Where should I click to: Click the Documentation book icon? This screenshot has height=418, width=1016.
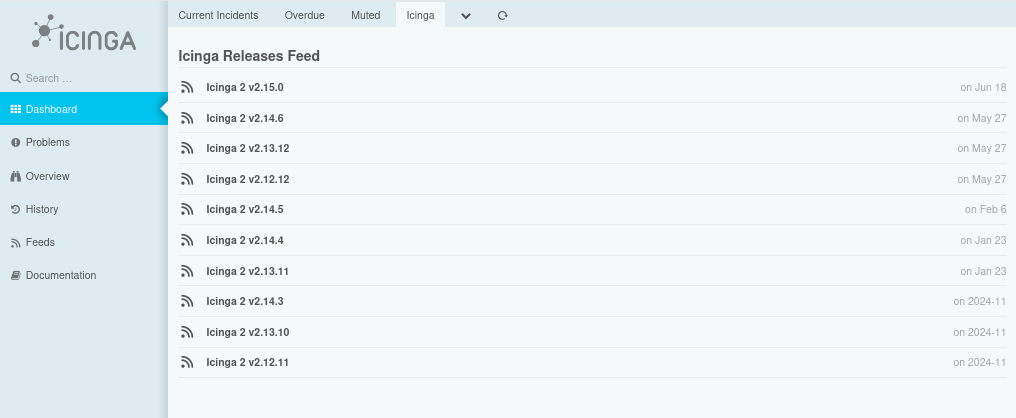[16, 275]
